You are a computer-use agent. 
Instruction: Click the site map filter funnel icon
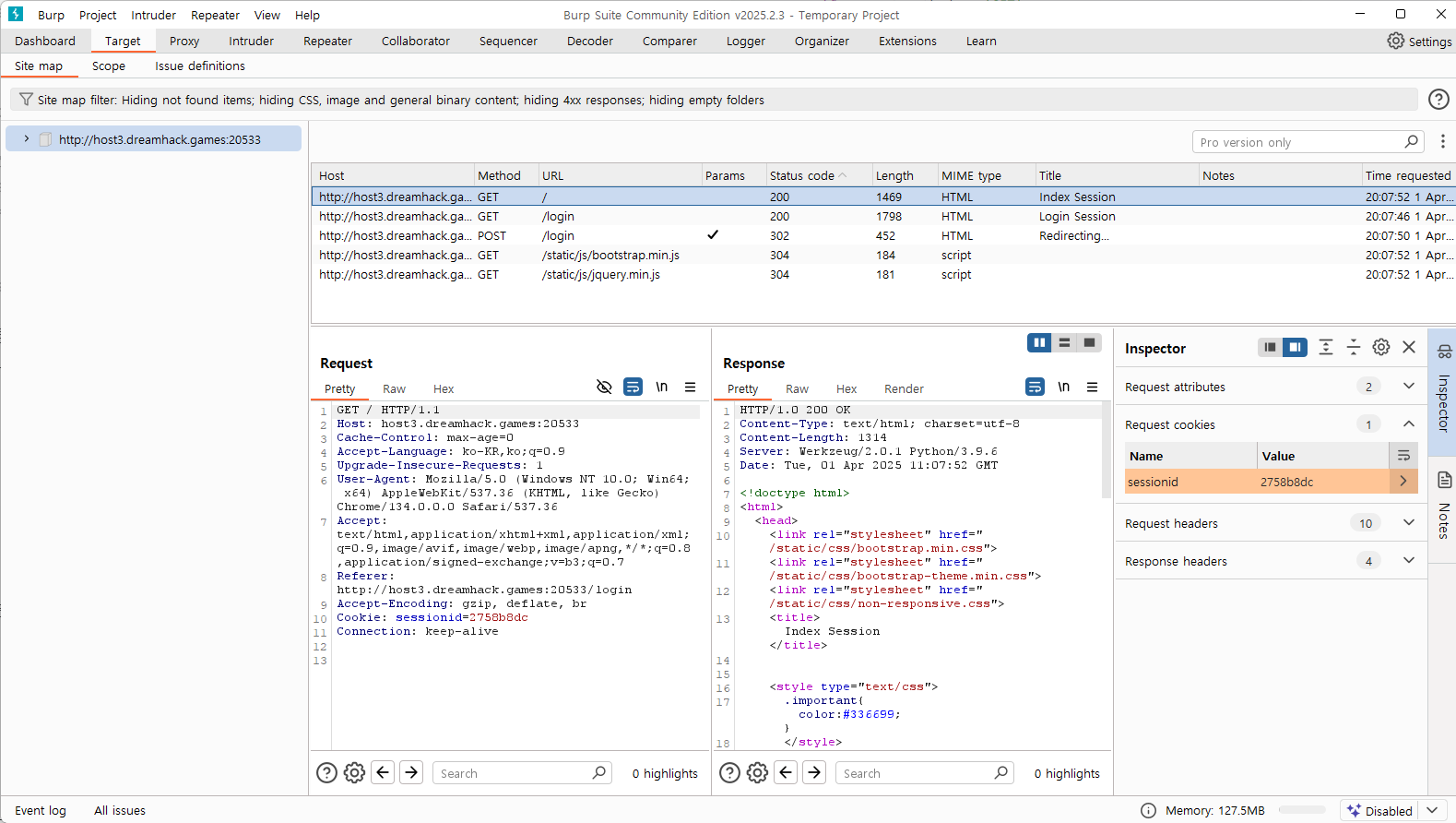click(x=26, y=100)
